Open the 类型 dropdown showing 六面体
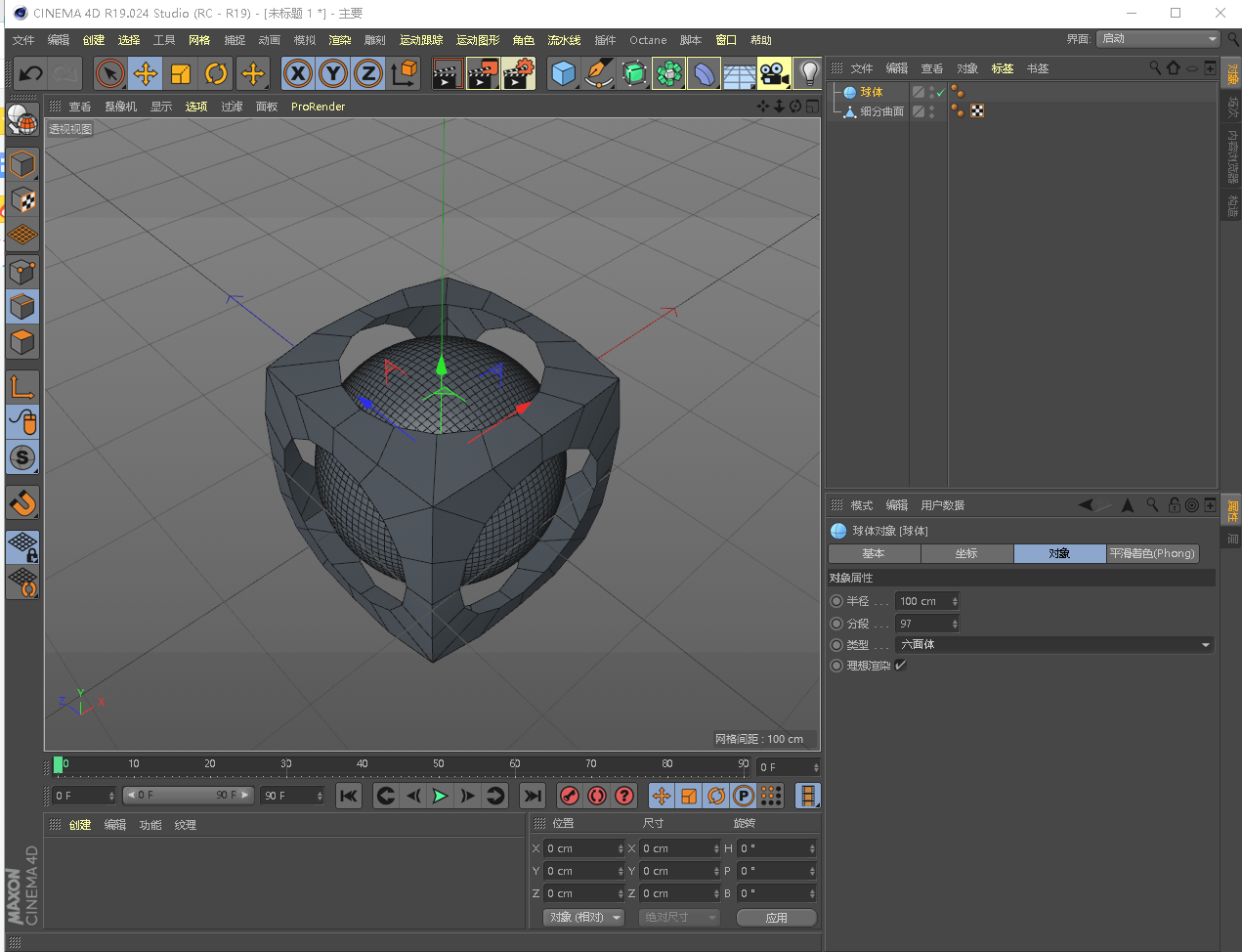 1054,645
